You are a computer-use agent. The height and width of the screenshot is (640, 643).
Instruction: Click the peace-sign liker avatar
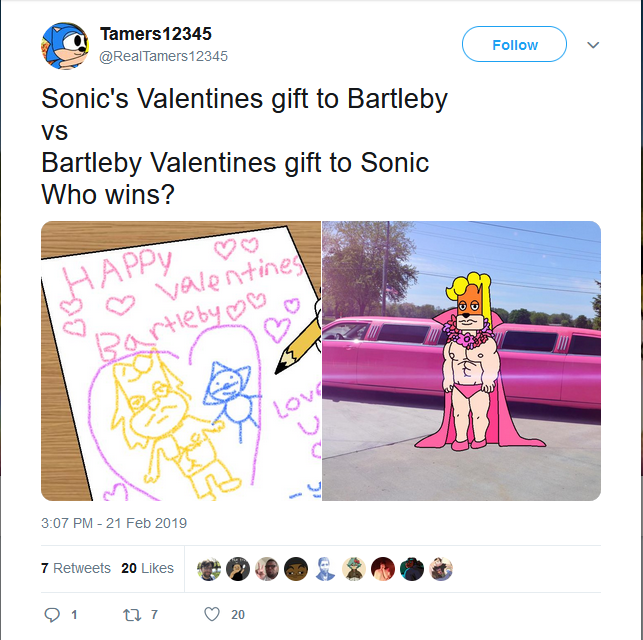(x=267, y=569)
